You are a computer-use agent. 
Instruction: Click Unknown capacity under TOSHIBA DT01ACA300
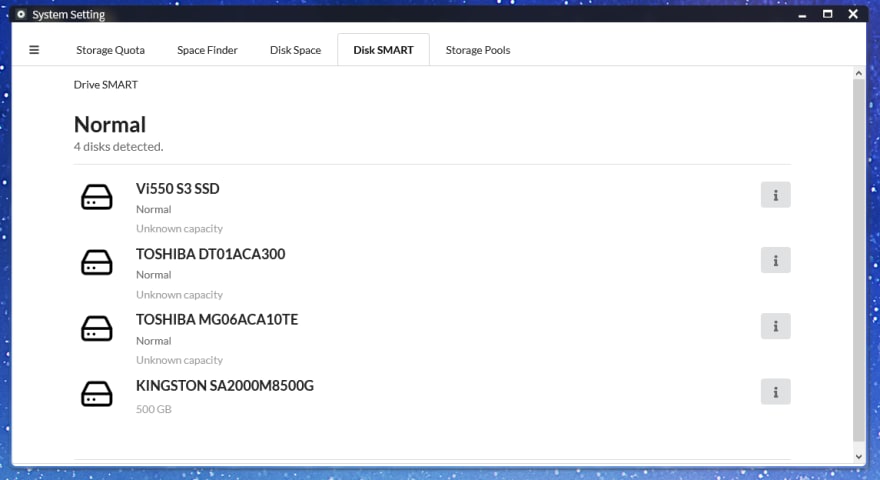pyautogui.click(x=180, y=295)
